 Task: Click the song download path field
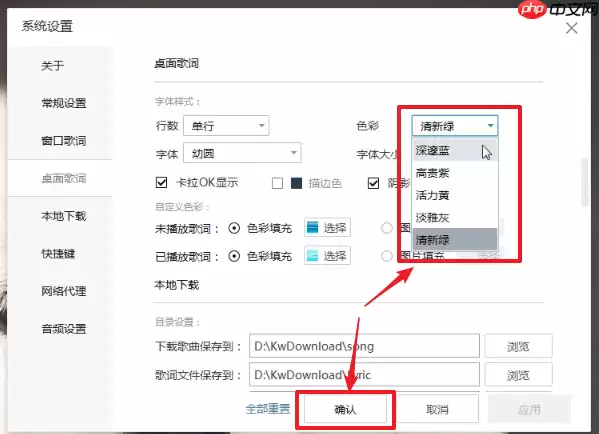364,346
